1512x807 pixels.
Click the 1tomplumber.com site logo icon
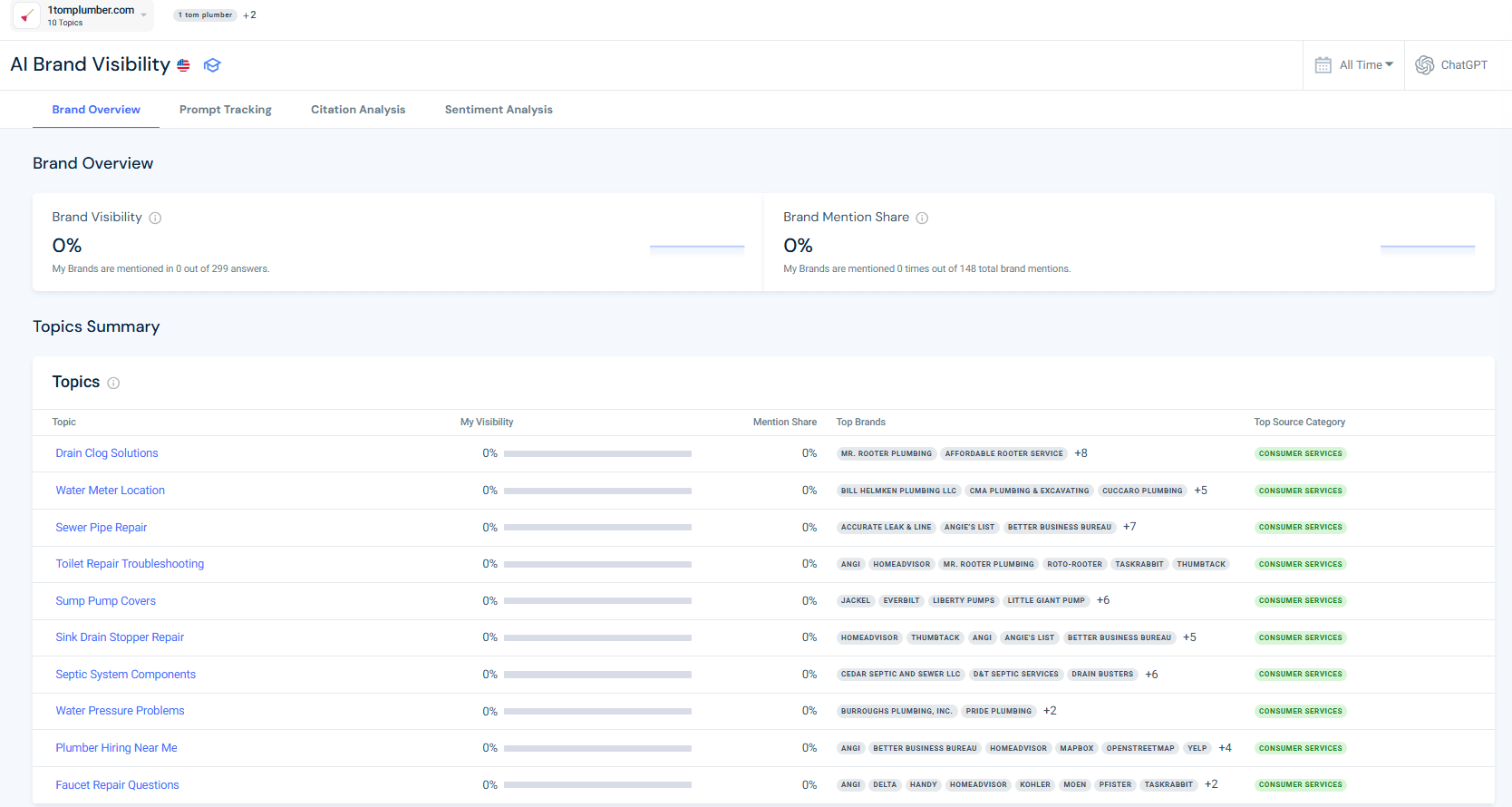[27, 15]
